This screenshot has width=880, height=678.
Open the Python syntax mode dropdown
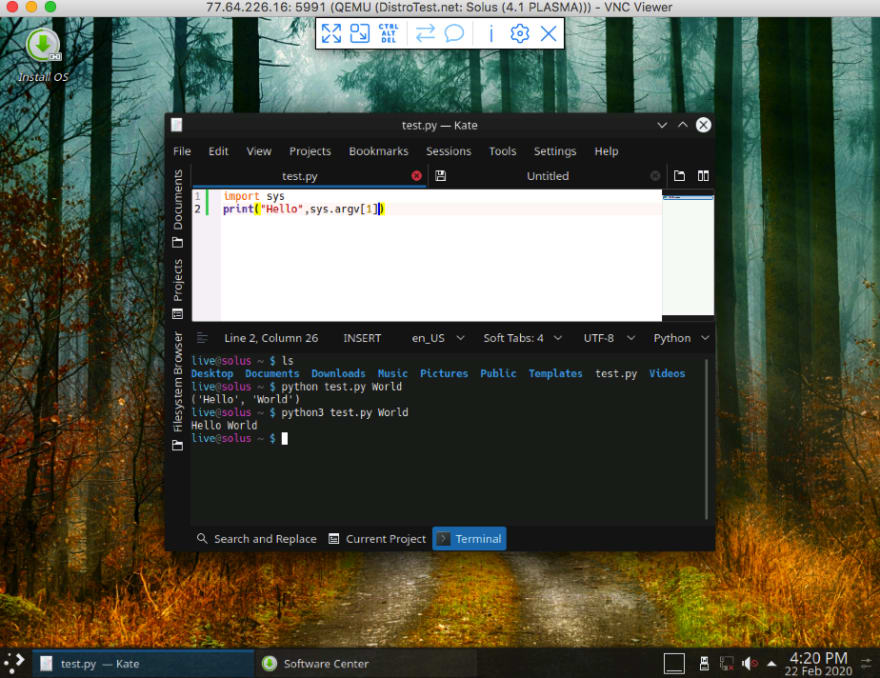681,338
